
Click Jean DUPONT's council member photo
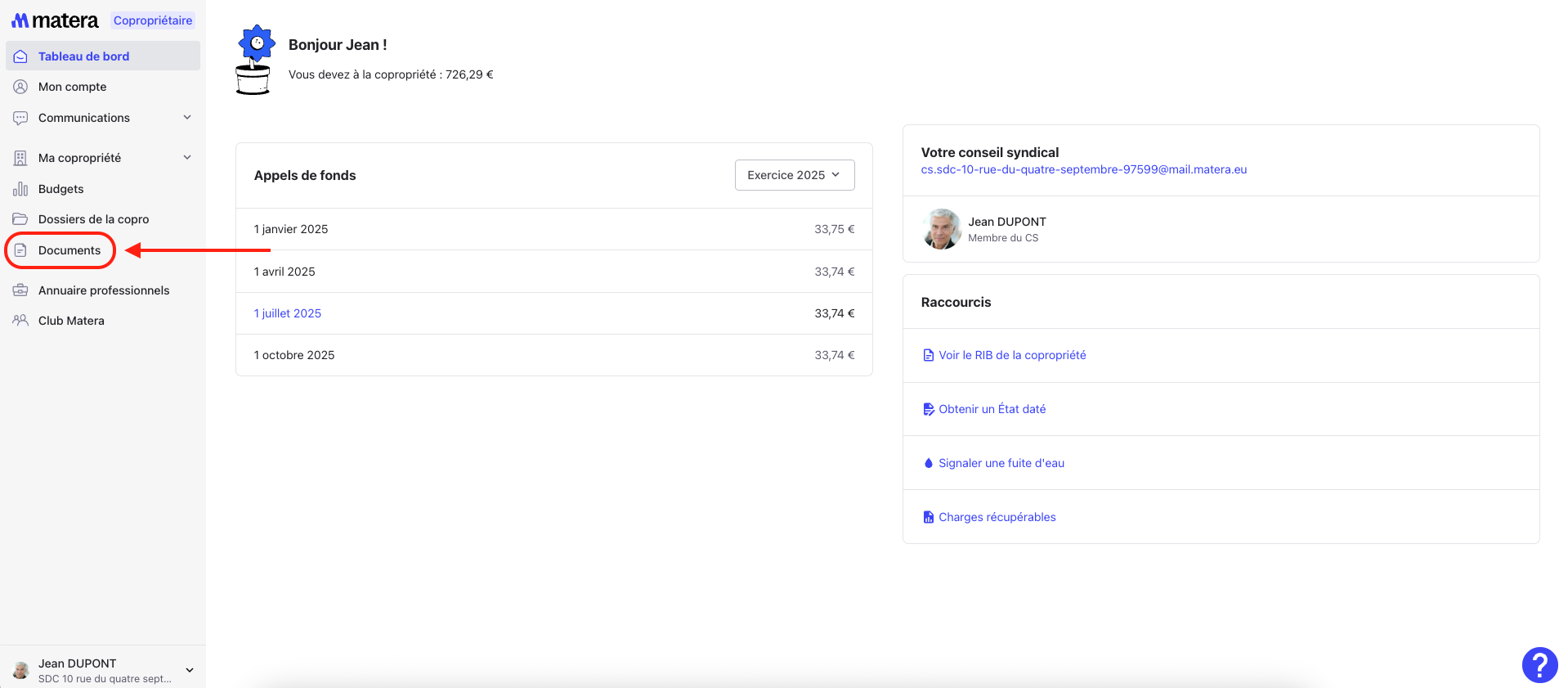pos(941,229)
